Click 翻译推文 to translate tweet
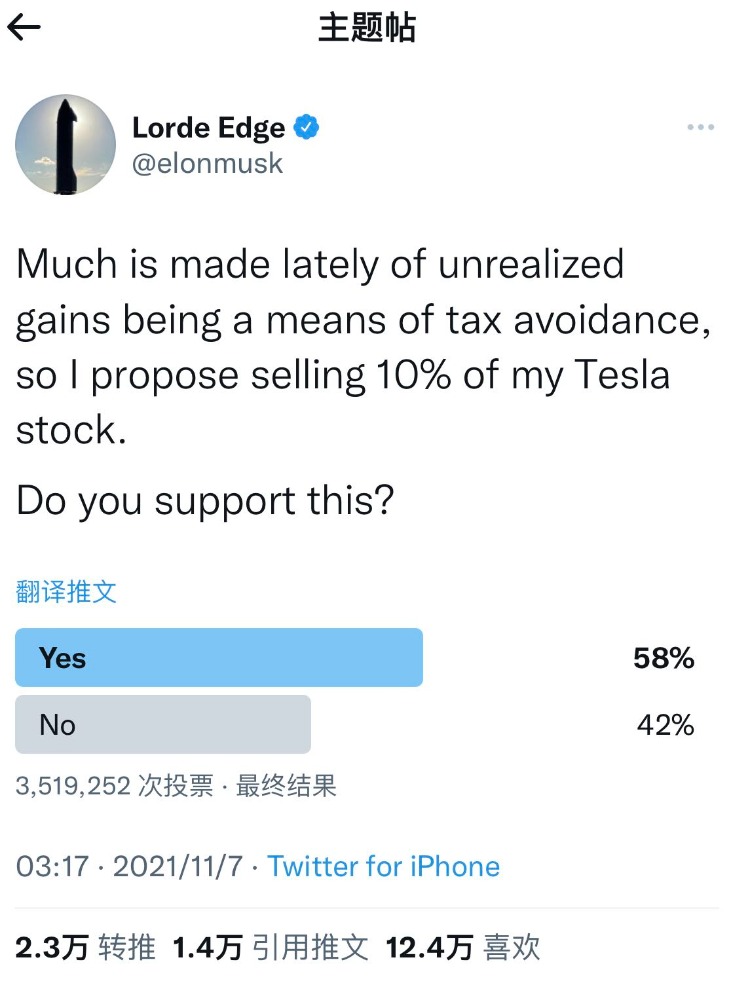Image resolution: width=750 pixels, height=983 pixels. (x=66, y=591)
